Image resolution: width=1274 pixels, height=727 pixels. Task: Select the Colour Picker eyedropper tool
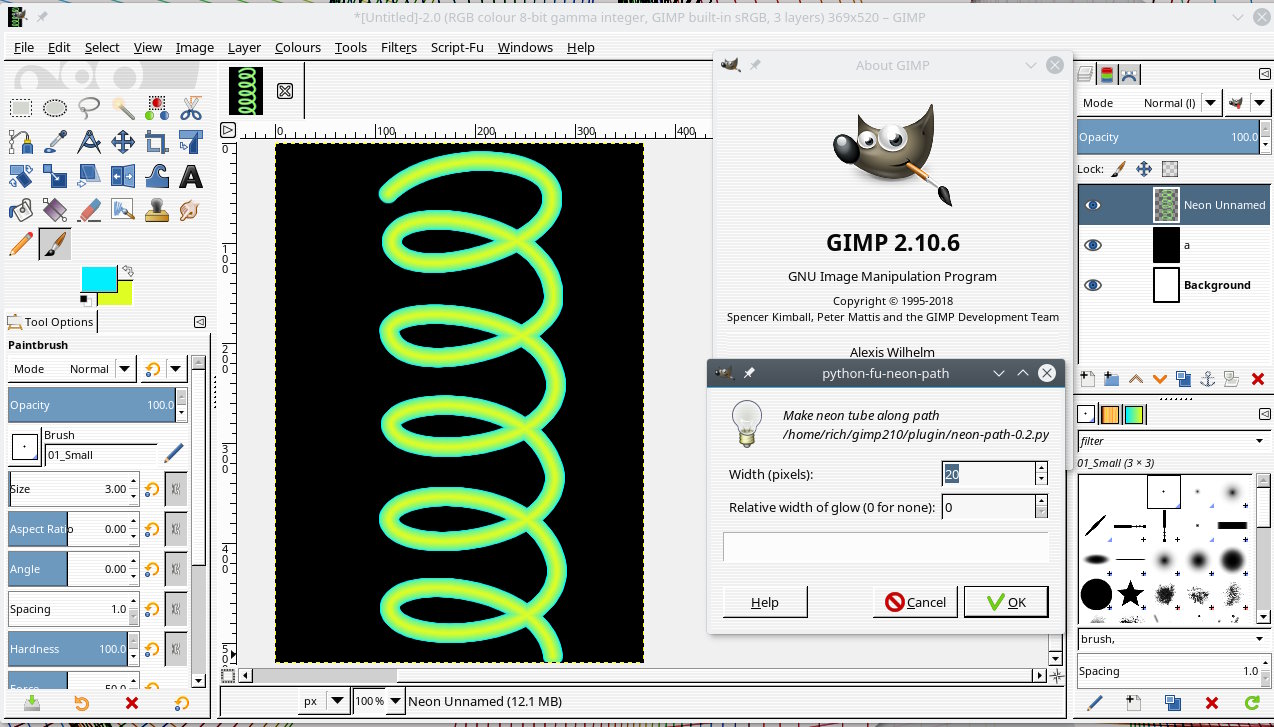tap(55, 142)
